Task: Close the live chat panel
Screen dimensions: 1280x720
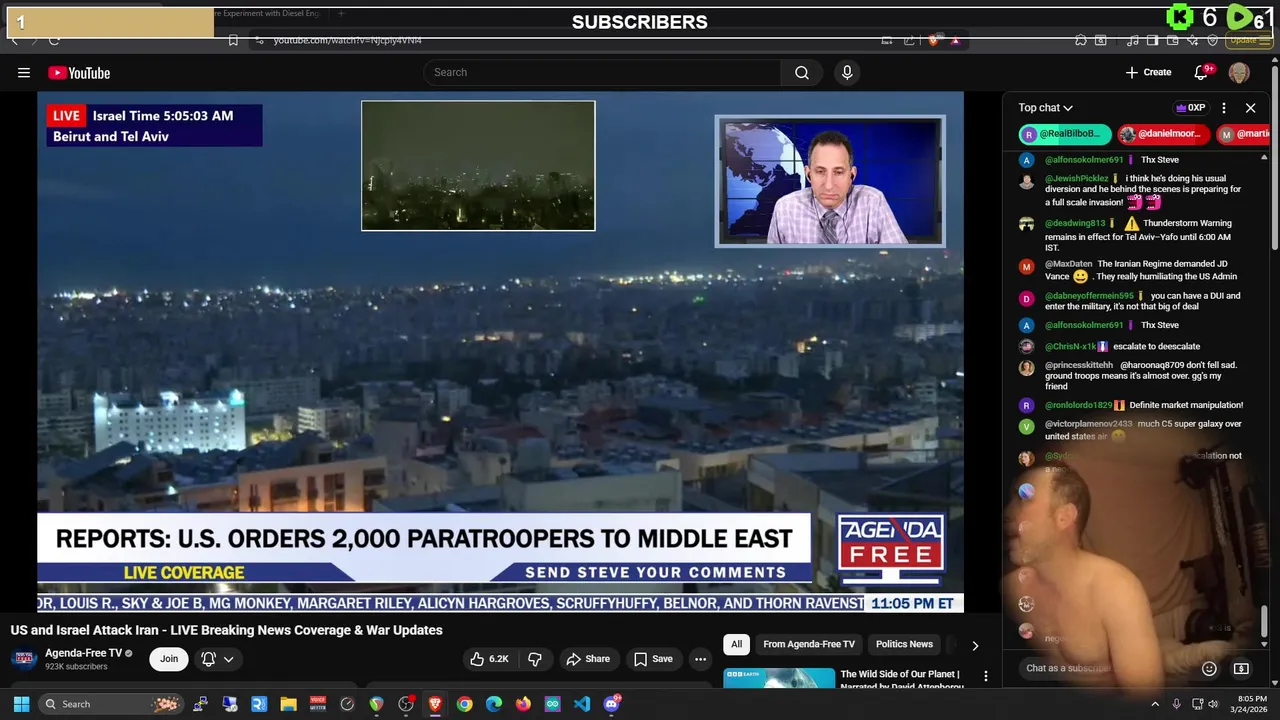Action: 1250,108
